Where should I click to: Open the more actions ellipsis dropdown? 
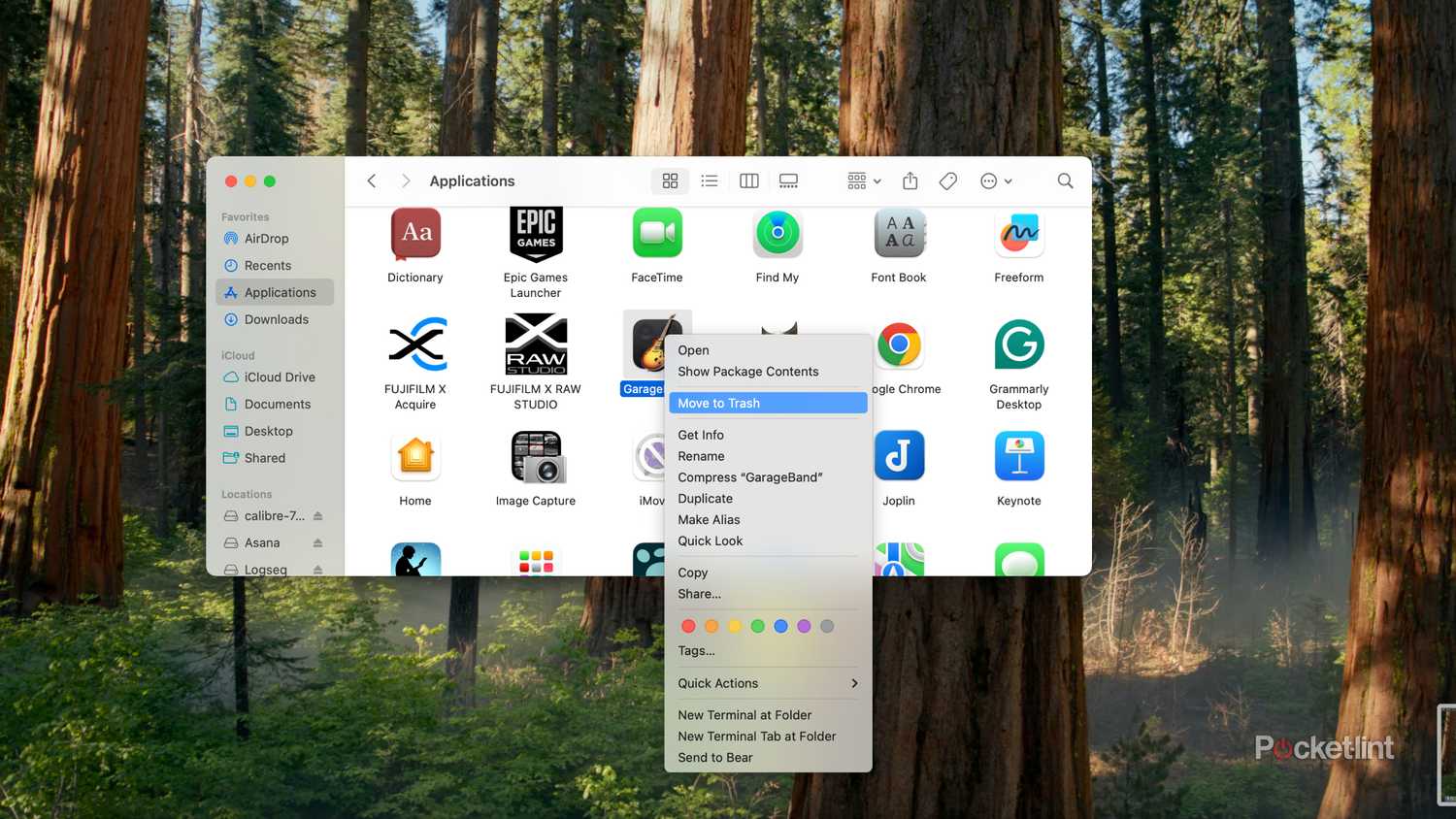tap(996, 181)
